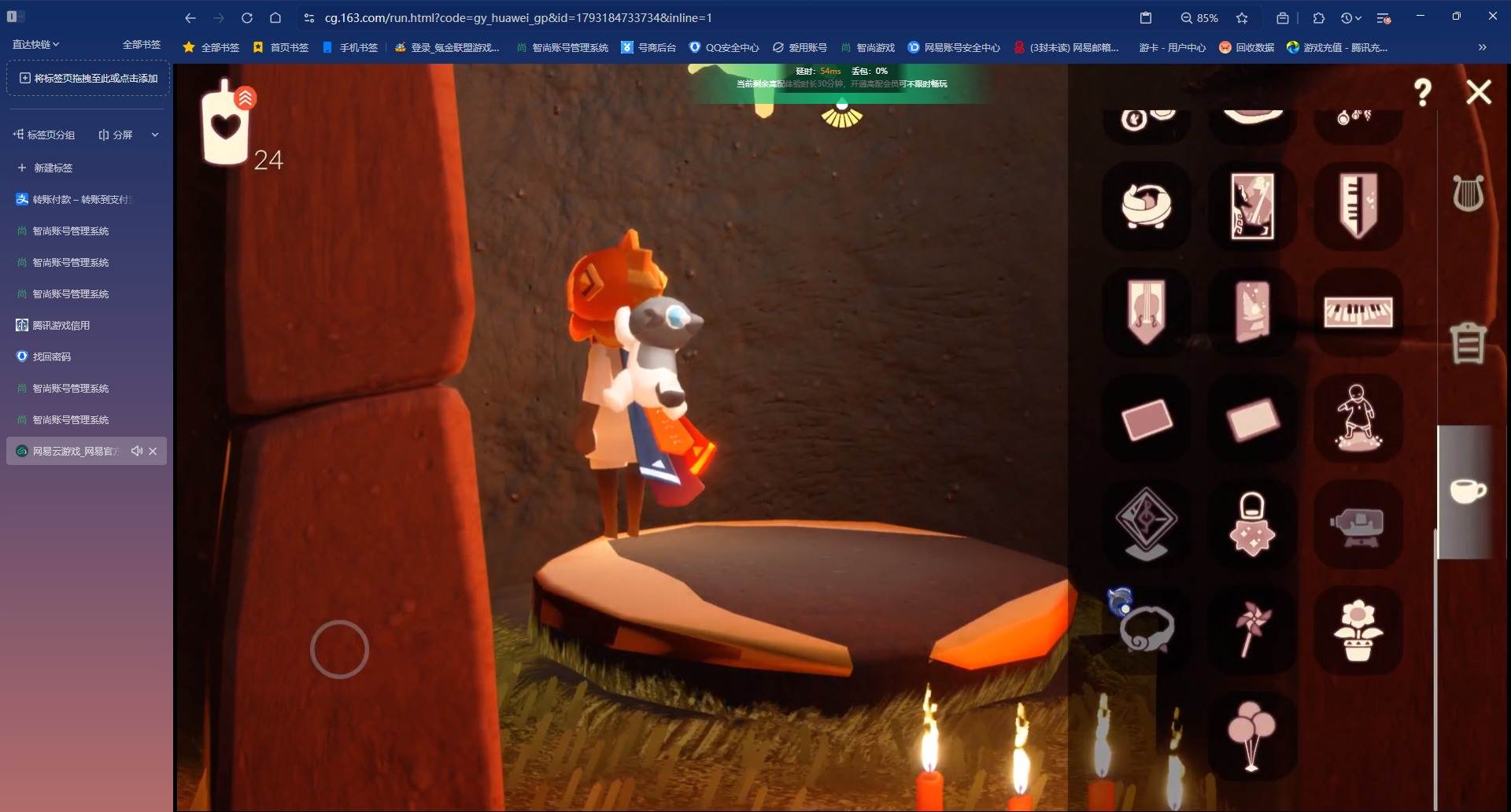Viewport: 1511px width, 812px height.
Task: Show more bookmarks overflow chevron
Action: [1482, 47]
